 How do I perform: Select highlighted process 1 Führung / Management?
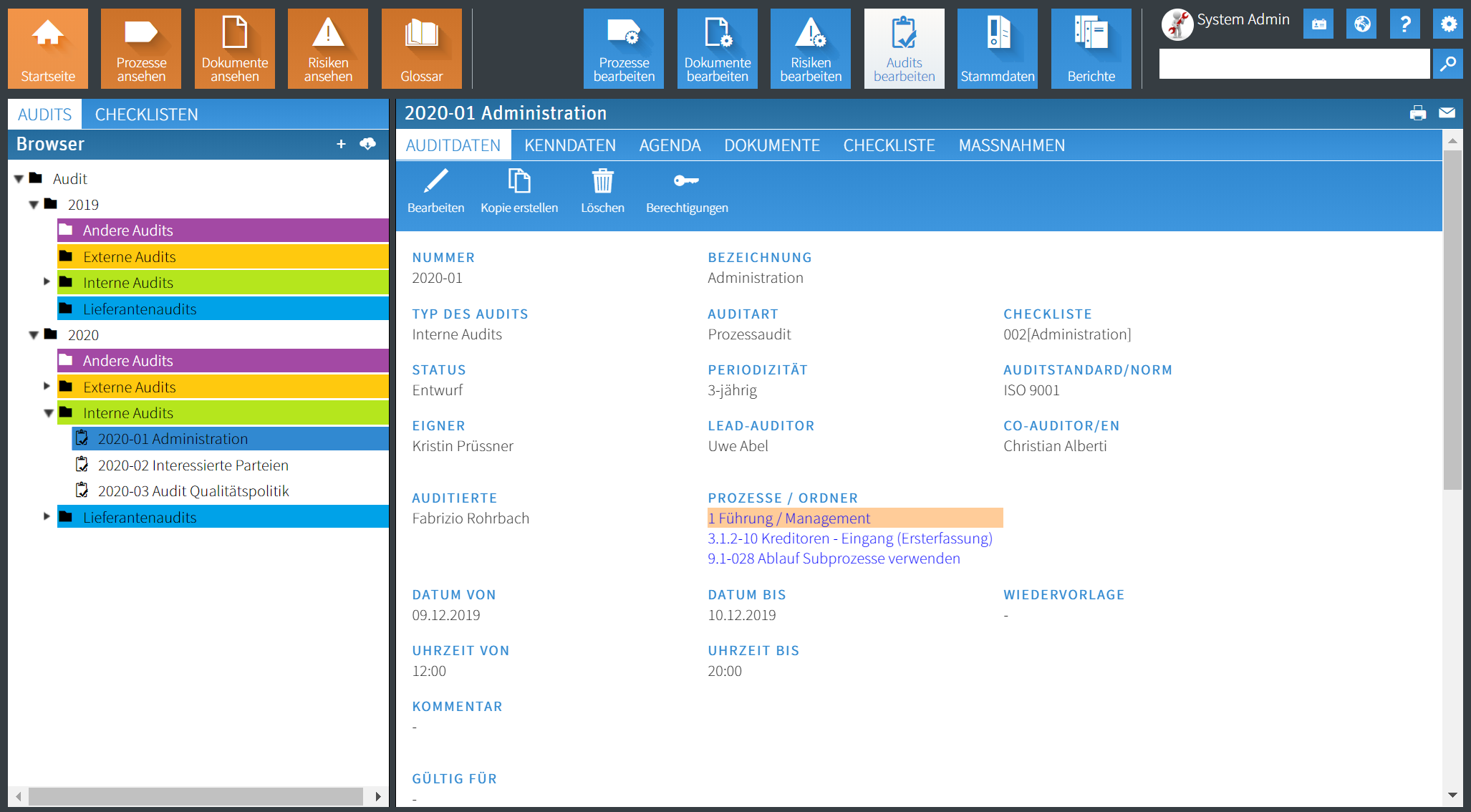point(788,518)
